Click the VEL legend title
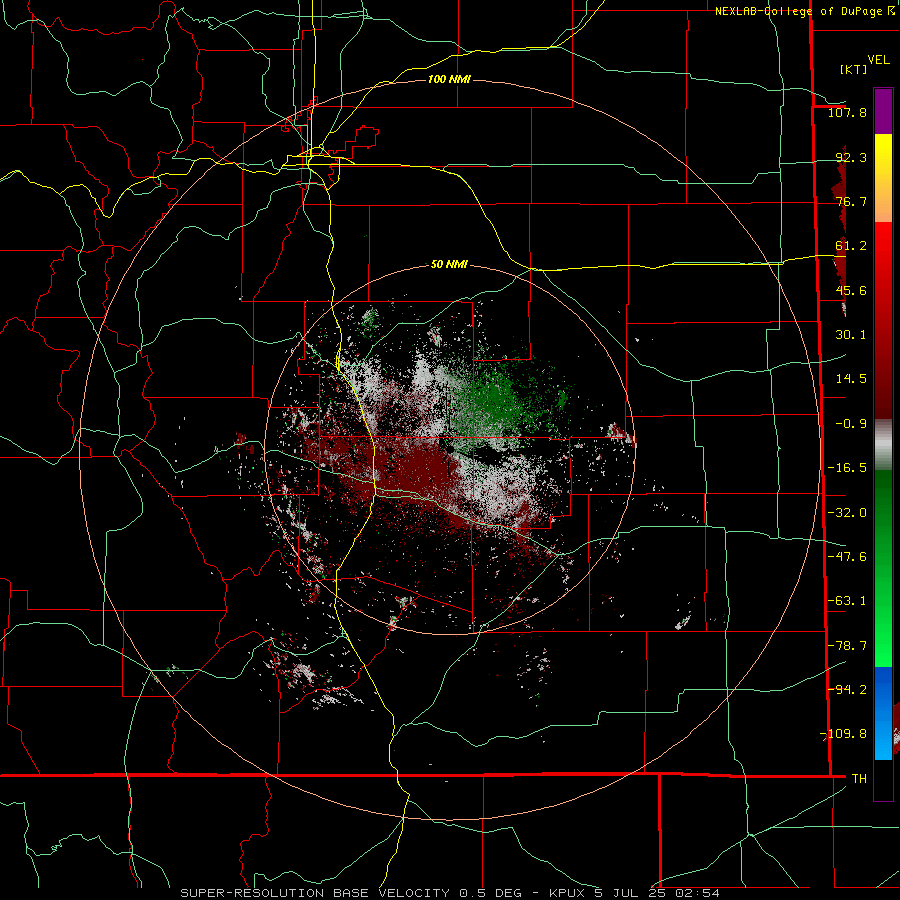This screenshot has height=900, width=900. [878, 60]
